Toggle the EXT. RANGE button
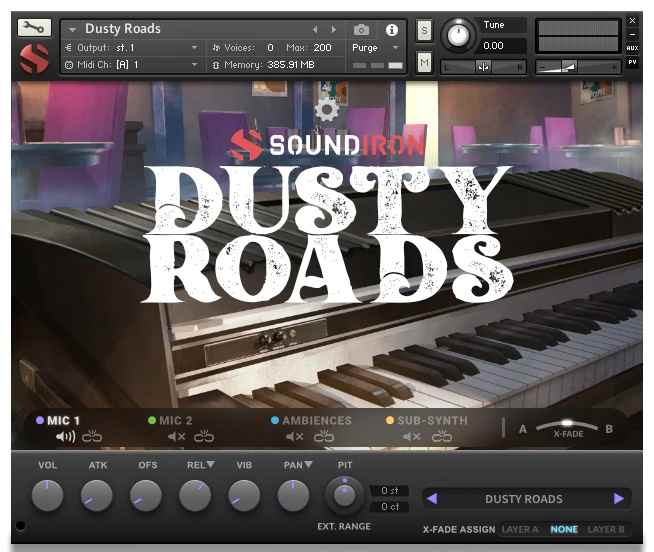 tap(344, 527)
